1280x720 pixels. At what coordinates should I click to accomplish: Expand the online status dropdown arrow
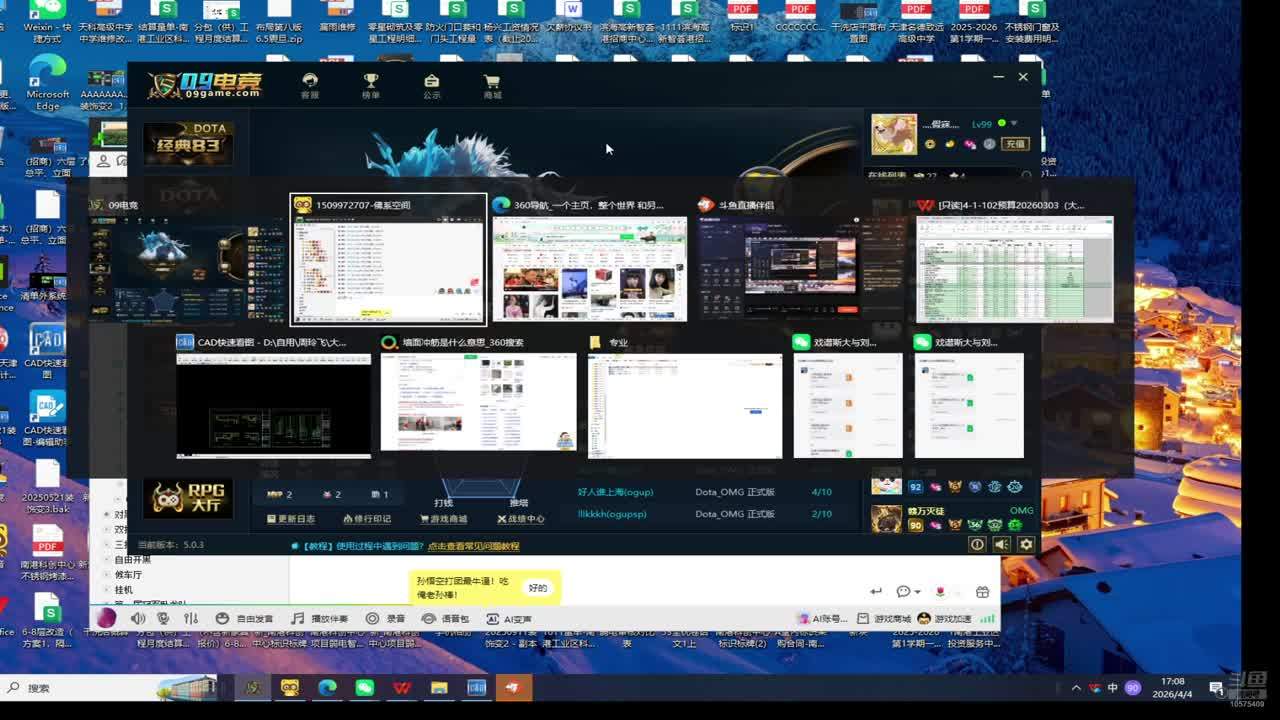coord(1014,124)
